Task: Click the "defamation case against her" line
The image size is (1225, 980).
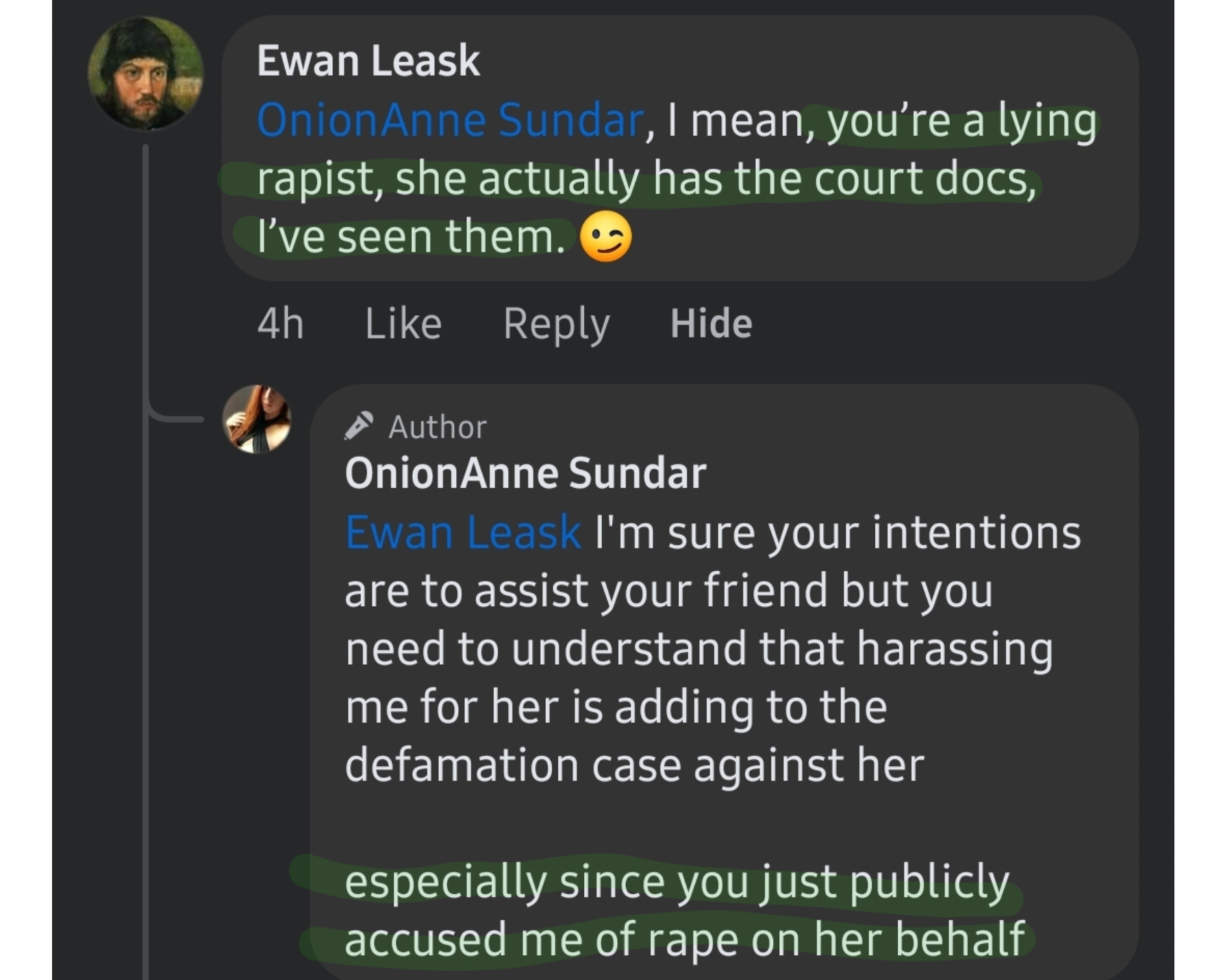Action: pyautogui.click(x=634, y=765)
